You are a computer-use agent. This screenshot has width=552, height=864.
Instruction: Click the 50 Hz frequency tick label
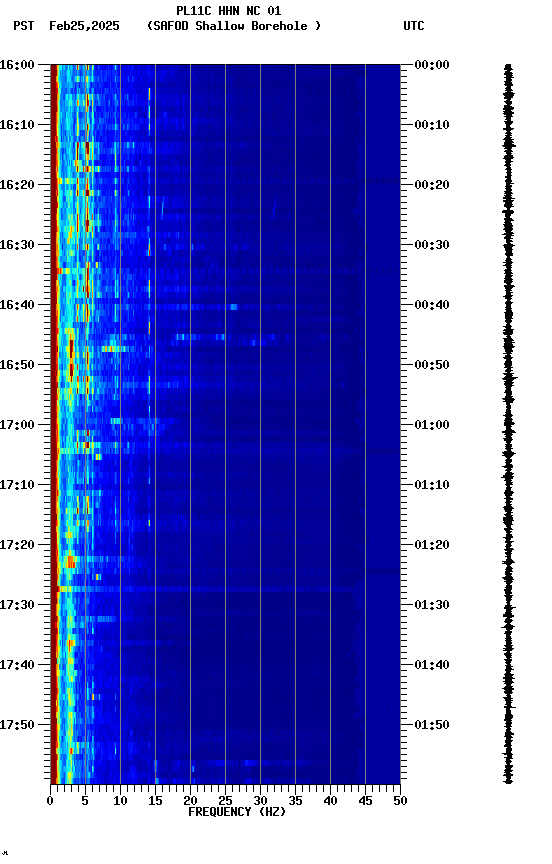point(401,801)
